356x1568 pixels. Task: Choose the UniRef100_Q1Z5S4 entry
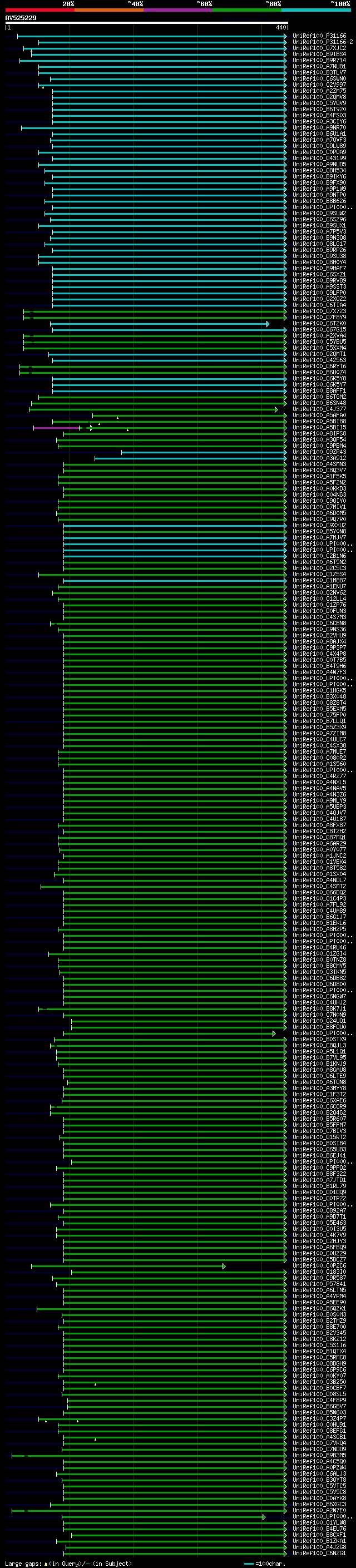point(319,574)
